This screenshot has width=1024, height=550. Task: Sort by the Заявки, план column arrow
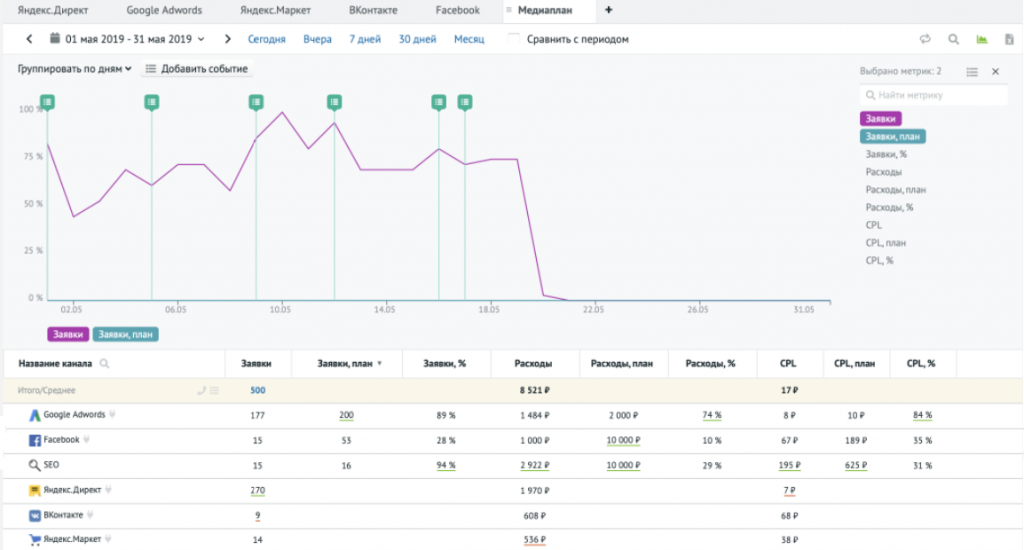click(x=379, y=364)
